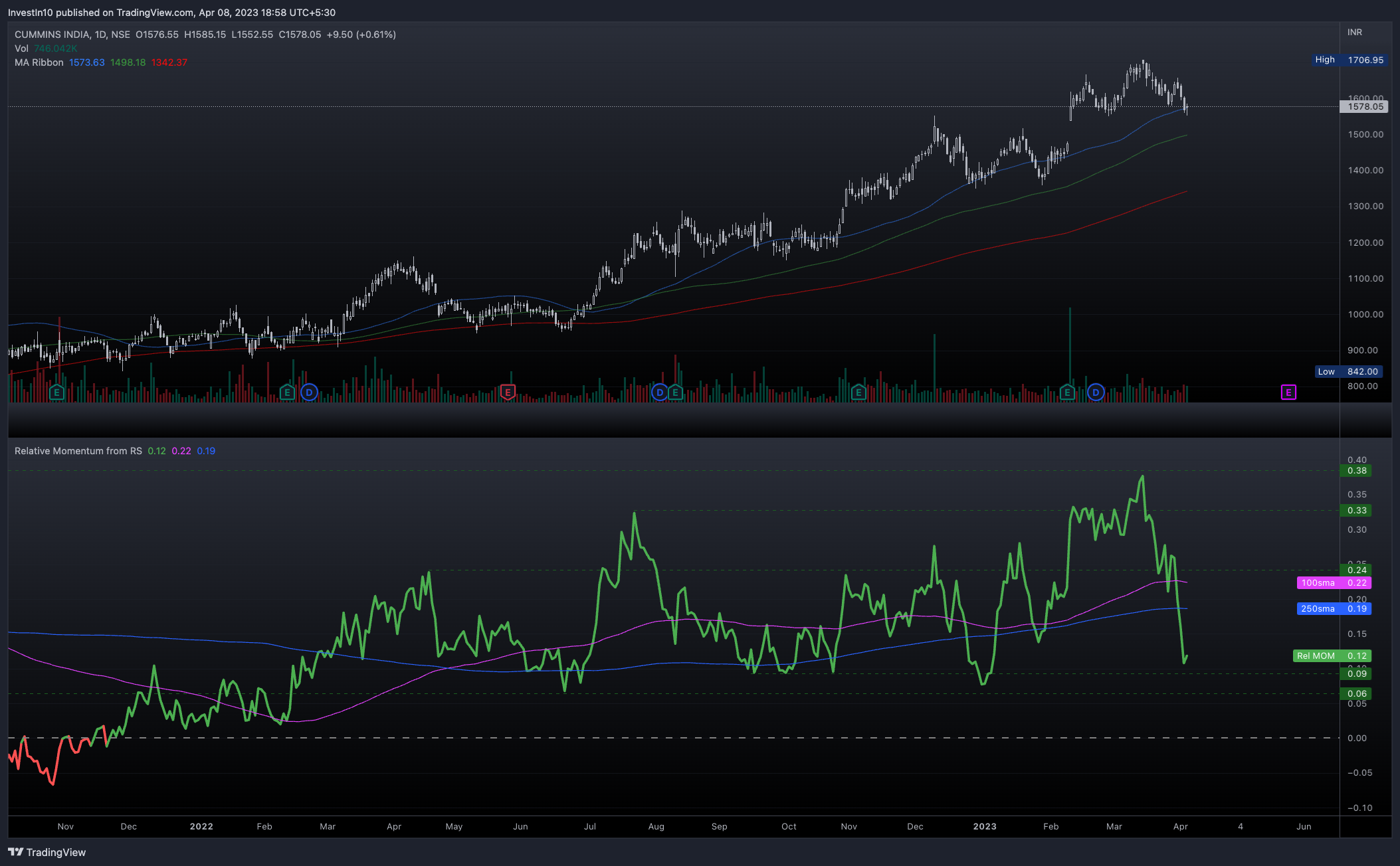This screenshot has height=866, width=1400.
Task: Click the H1585.15 high value in title
Action: tap(205, 35)
